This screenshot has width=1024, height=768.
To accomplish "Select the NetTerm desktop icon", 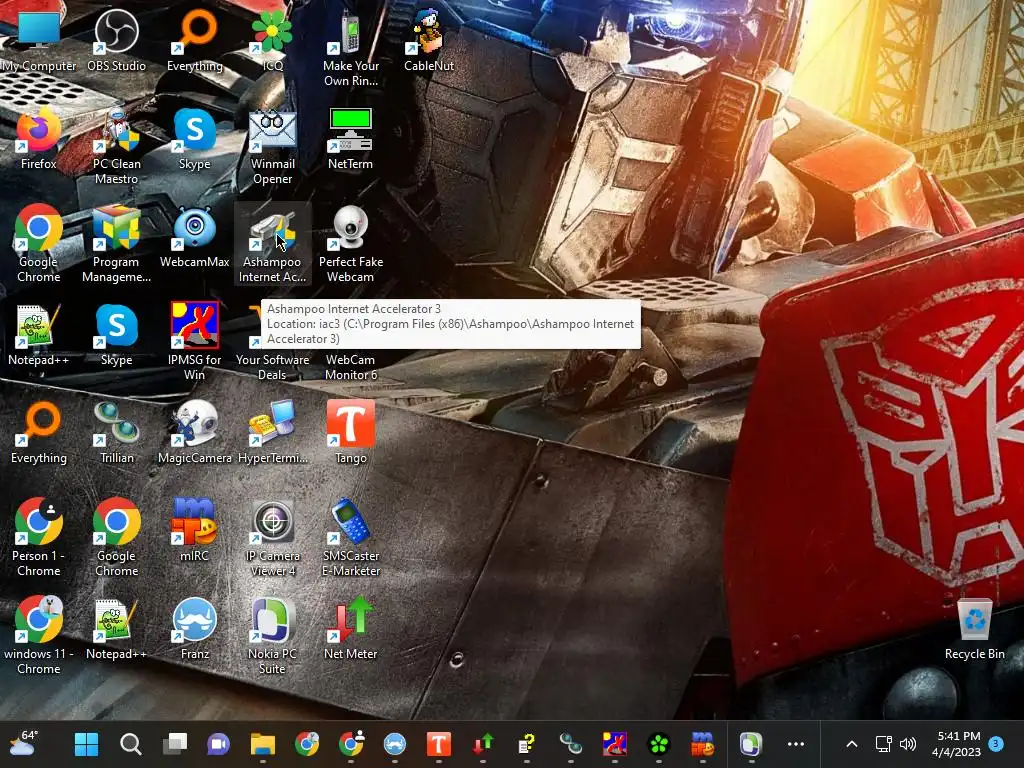I will 351,139.
